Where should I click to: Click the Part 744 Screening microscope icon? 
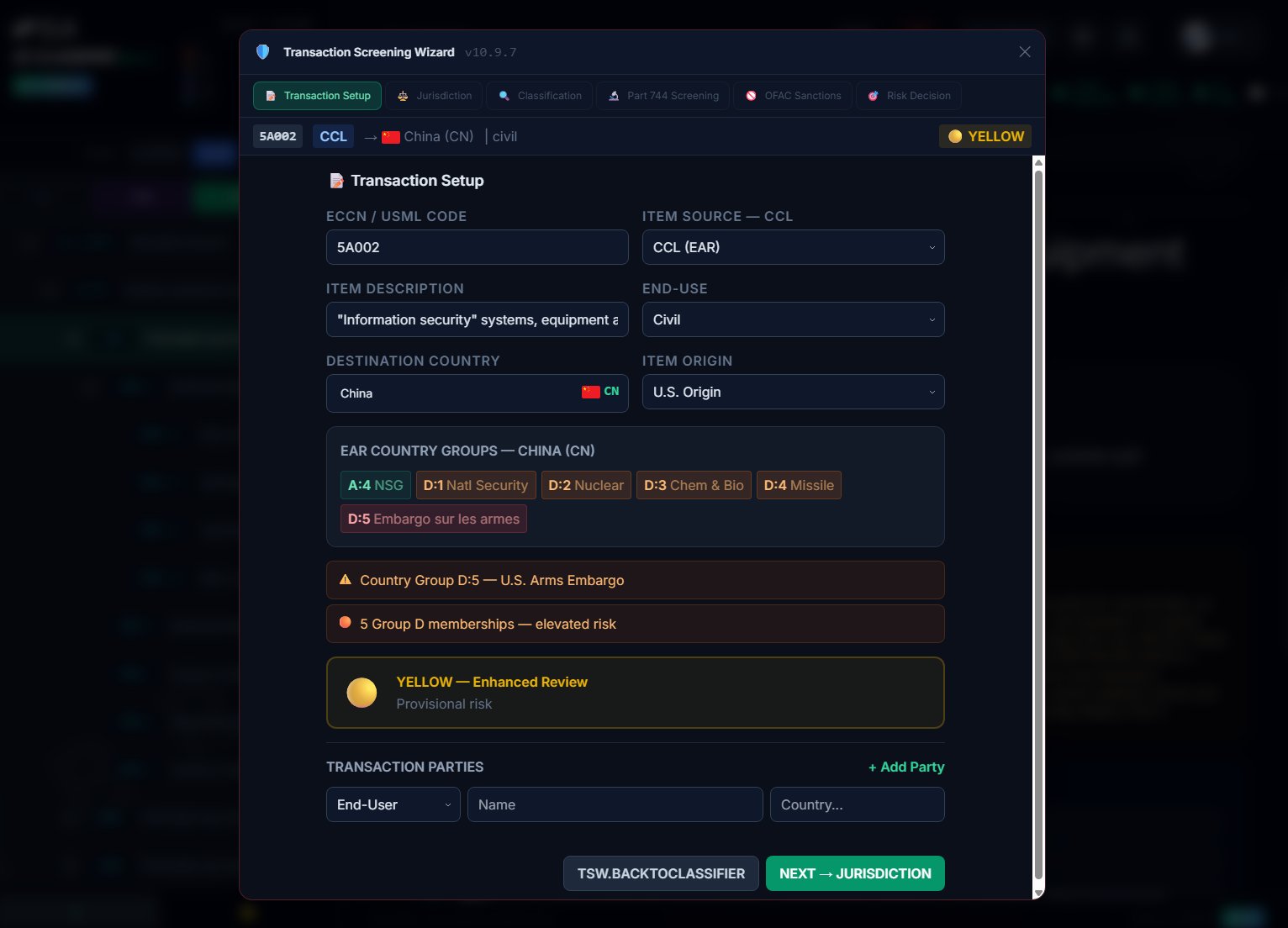pyautogui.click(x=614, y=96)
